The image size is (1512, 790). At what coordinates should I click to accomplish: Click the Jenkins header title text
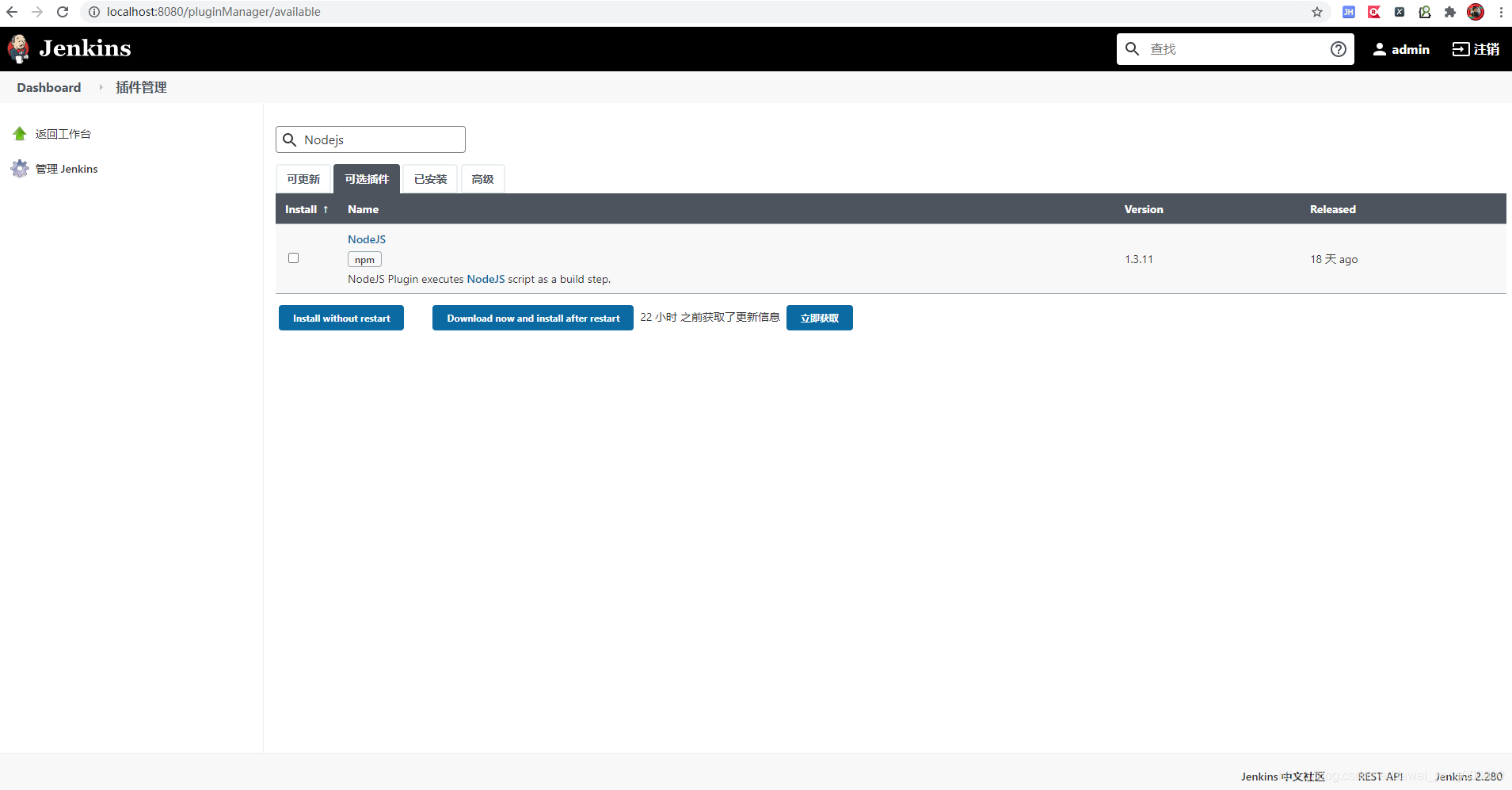[x=86, y=48]
